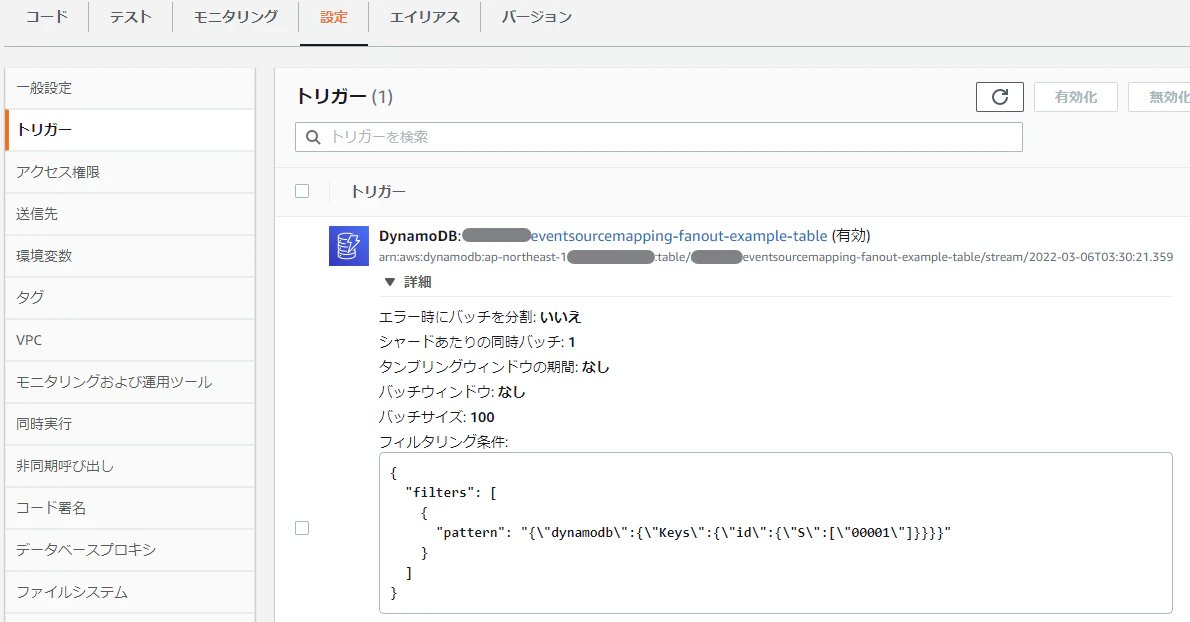The width and height of the screenshot is (1190, 622).
Task: Check the DynamoDB trigger row checkbox
Action: click(x=302, y=528)
